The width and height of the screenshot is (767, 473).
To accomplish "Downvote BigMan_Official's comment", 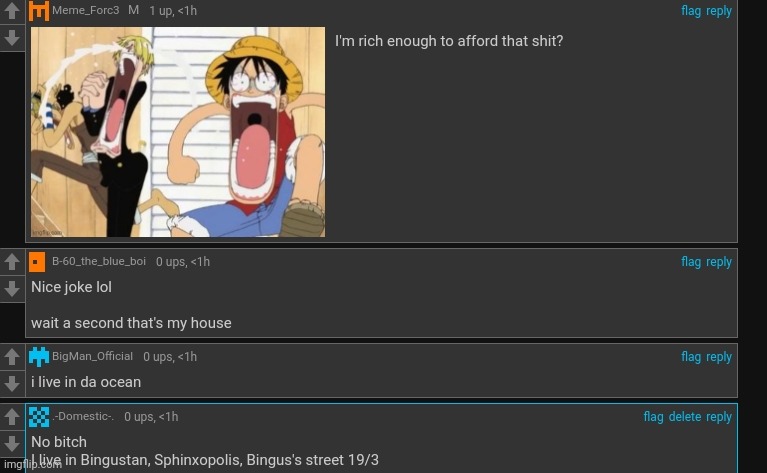I will click(x=11, y=382).
